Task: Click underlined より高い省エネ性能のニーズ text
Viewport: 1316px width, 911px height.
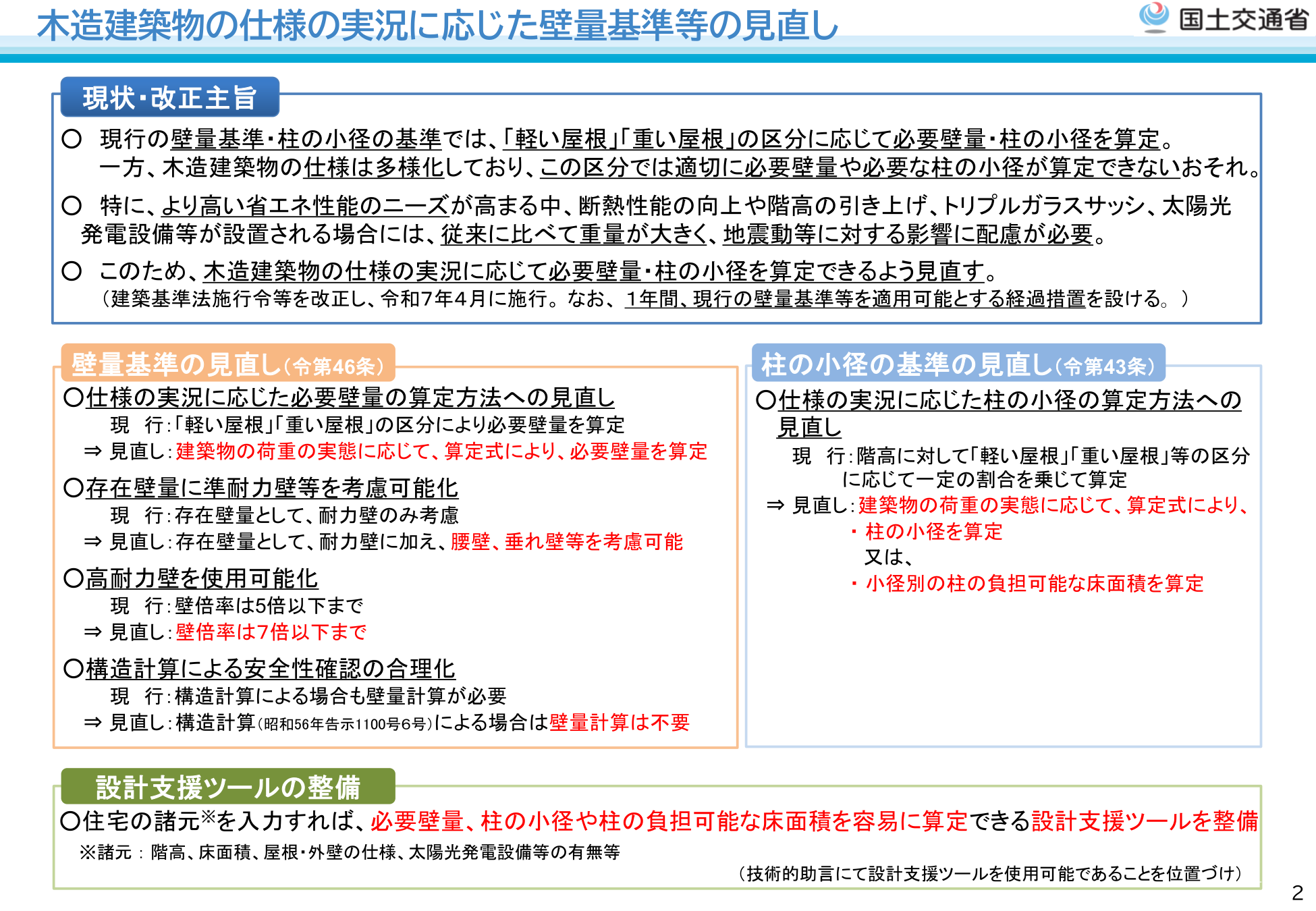Action: pos(305,206)
